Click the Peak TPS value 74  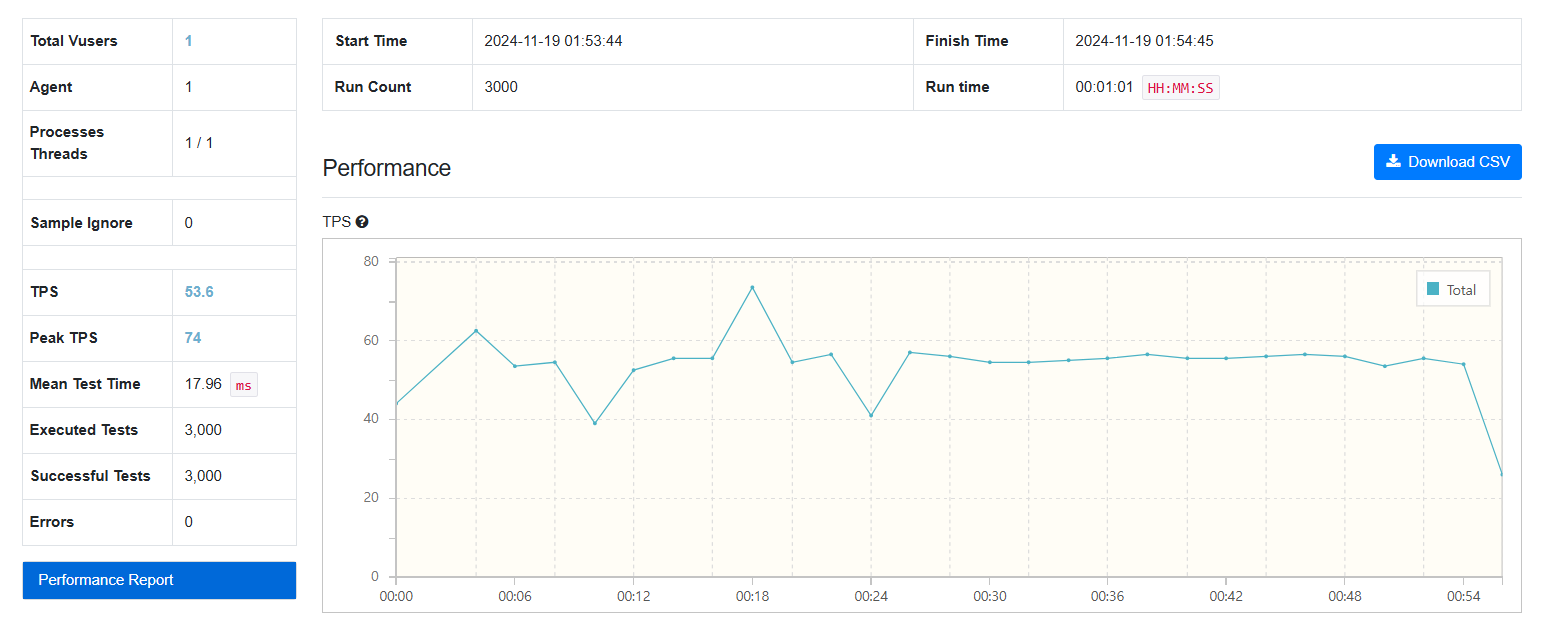193,338
